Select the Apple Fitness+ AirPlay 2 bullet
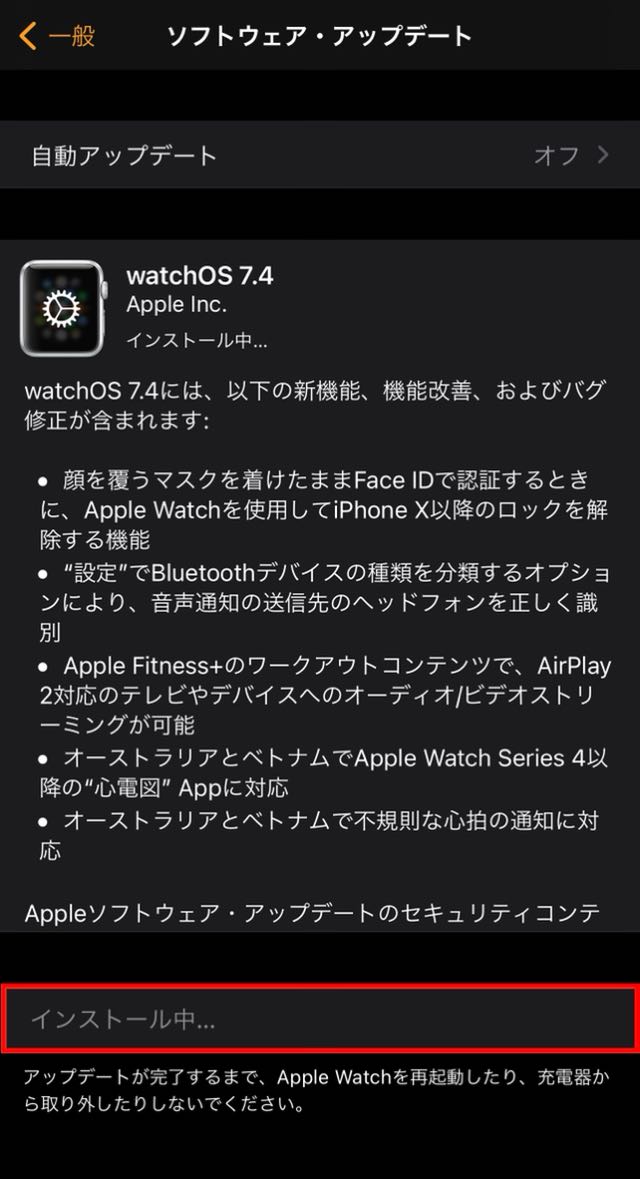The width and height of the screenshot is (640, 1179). pos(325,695)
